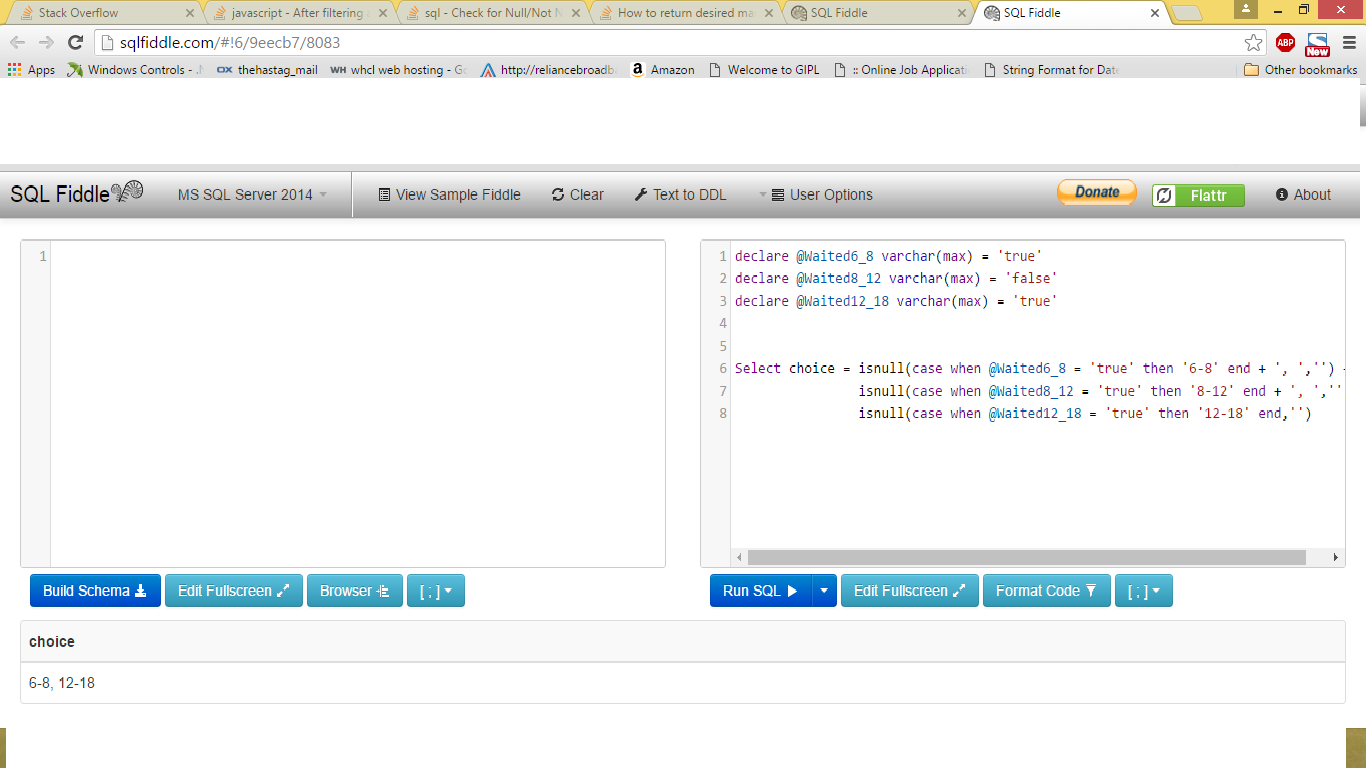This screenshot has height=768, width=1366.
Task: Click the SQL Fiddle logo
Action: click(x=77, y=194)
